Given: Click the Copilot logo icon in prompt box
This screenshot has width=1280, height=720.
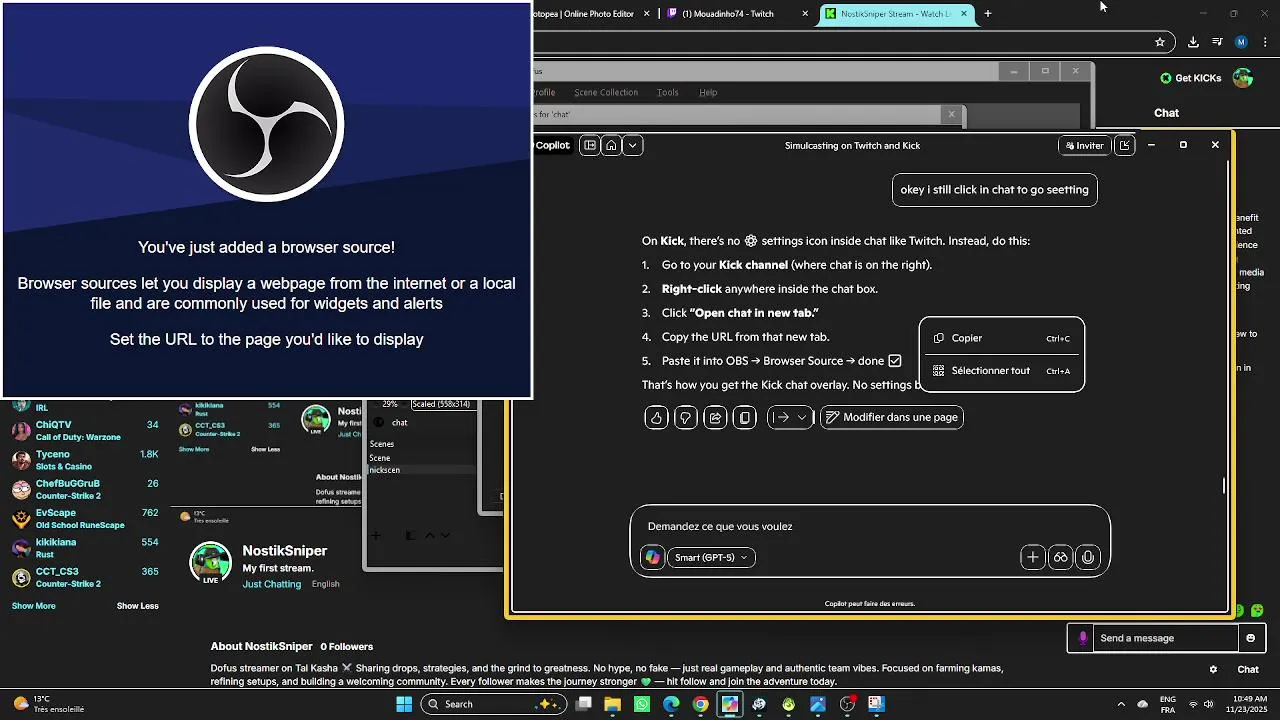Looking at the screenshot, I should (x=653, y=557).
